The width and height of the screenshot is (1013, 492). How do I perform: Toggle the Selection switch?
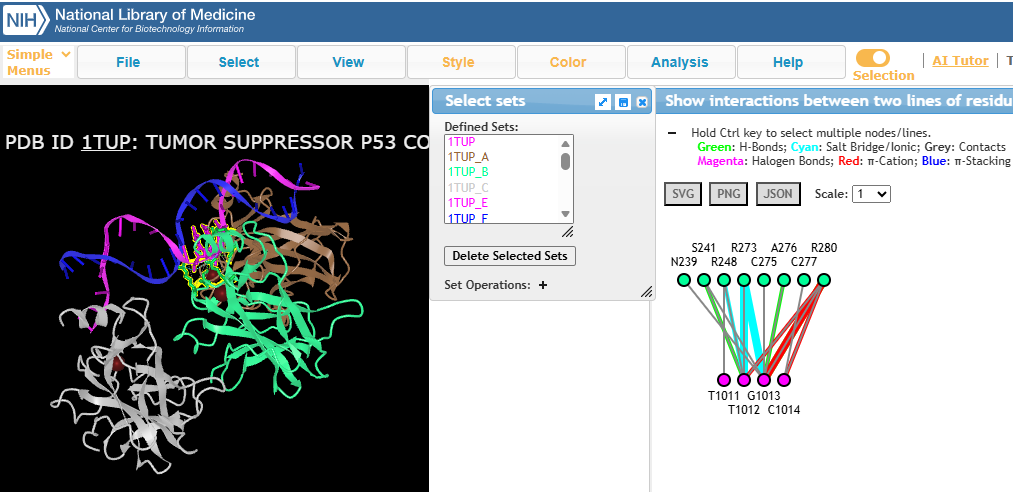[872, 59]
